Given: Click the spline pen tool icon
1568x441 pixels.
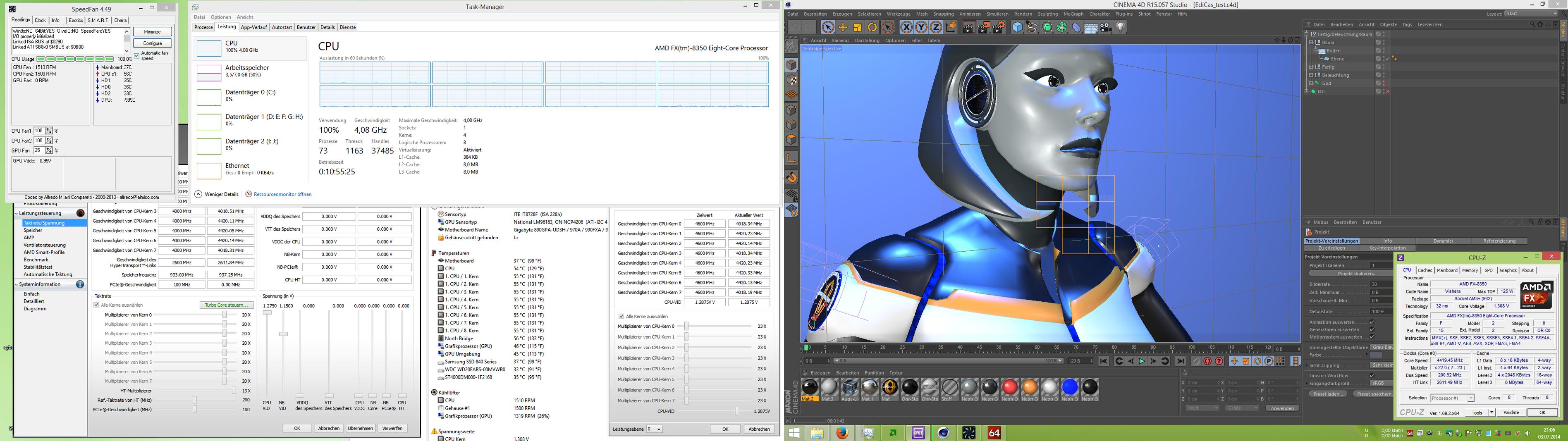Looking at the screenshot, I should (x=1032, y=27).
